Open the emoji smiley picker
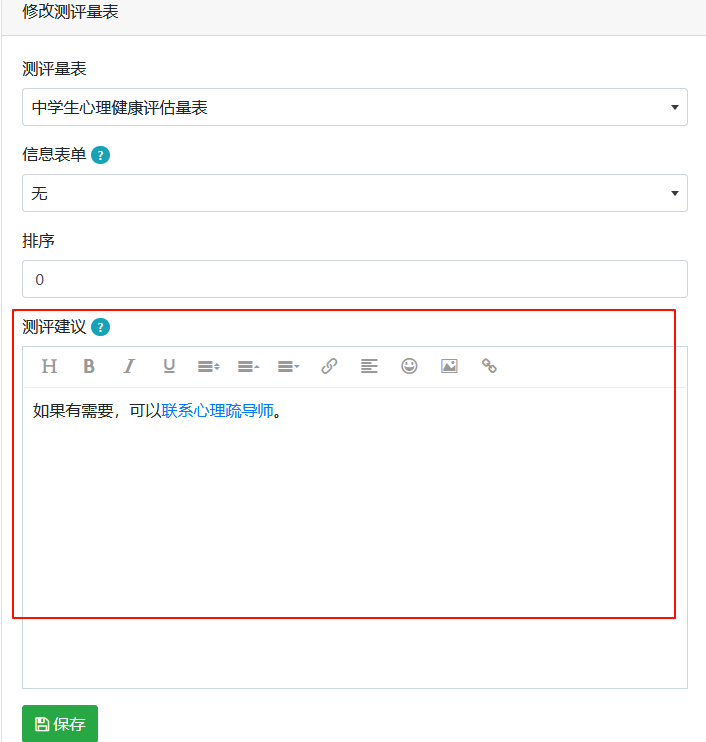 pos(409,366)
